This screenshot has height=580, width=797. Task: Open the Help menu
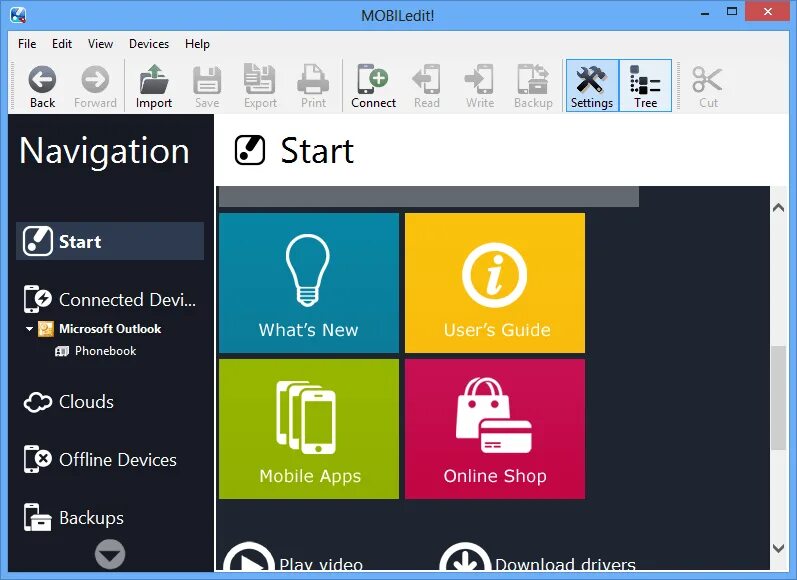point(197,44)
